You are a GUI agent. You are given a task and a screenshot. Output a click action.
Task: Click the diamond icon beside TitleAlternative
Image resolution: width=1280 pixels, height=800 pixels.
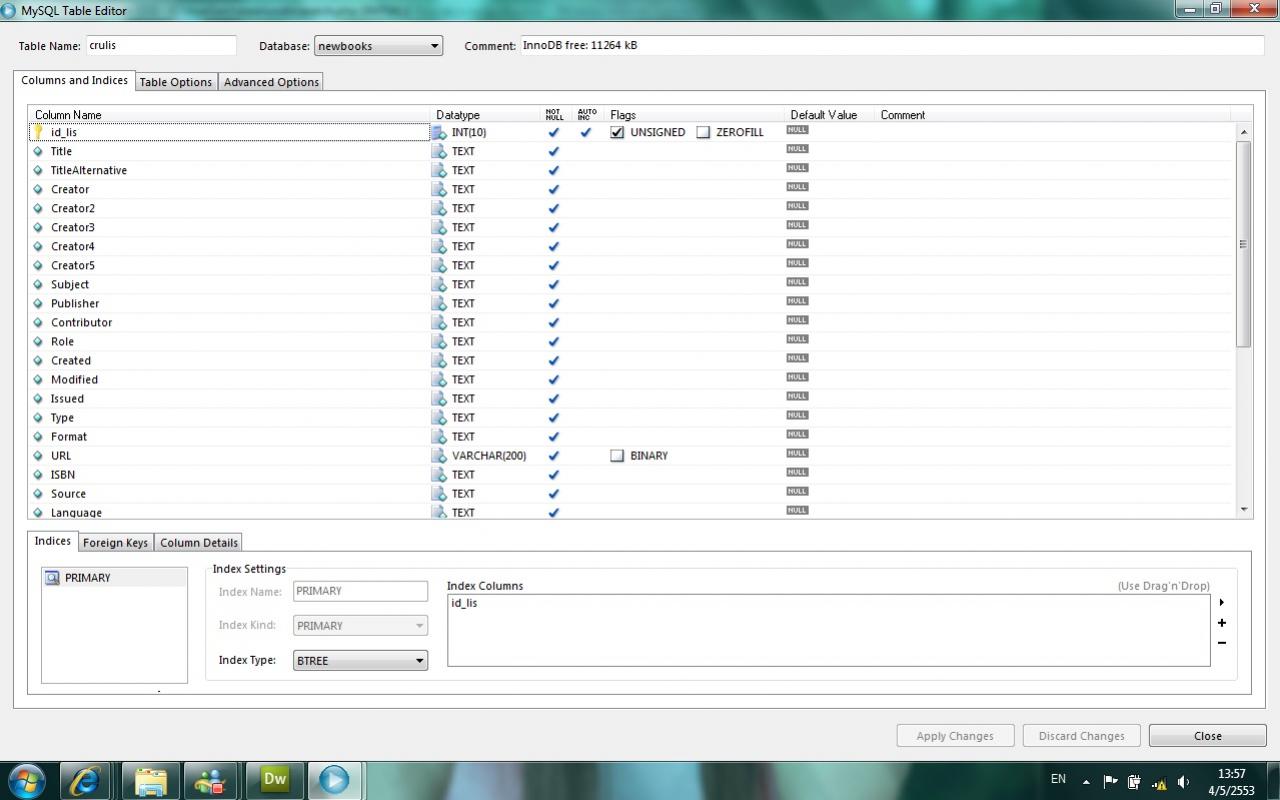[38, 170]
